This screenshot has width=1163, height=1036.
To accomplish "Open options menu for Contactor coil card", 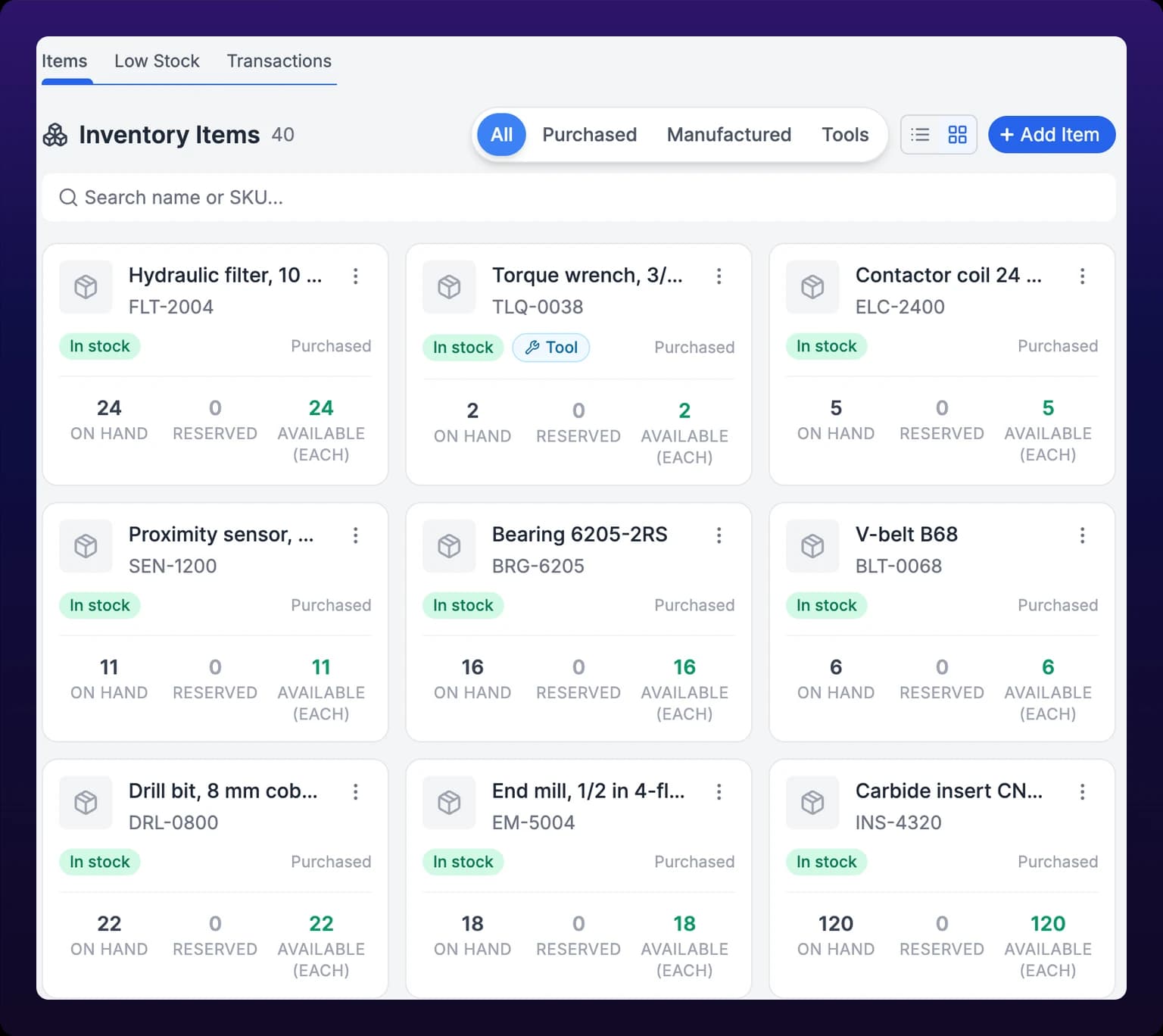I will pyautogui.click(x=1082, y=276).
